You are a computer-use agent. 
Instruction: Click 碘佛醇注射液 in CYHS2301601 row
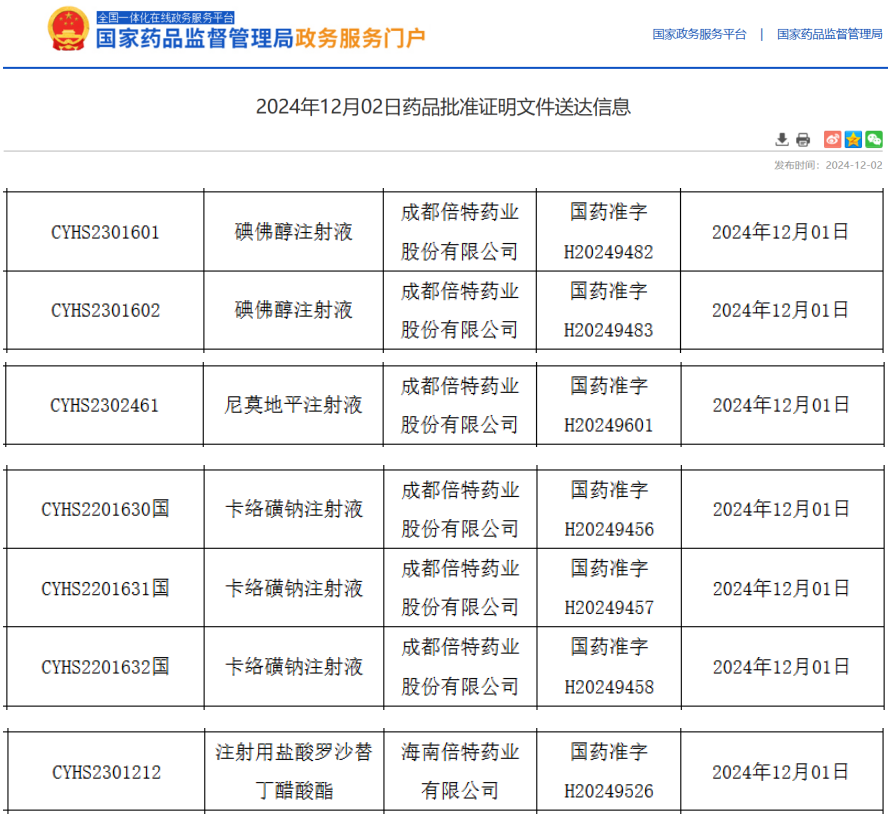[293, 232]
